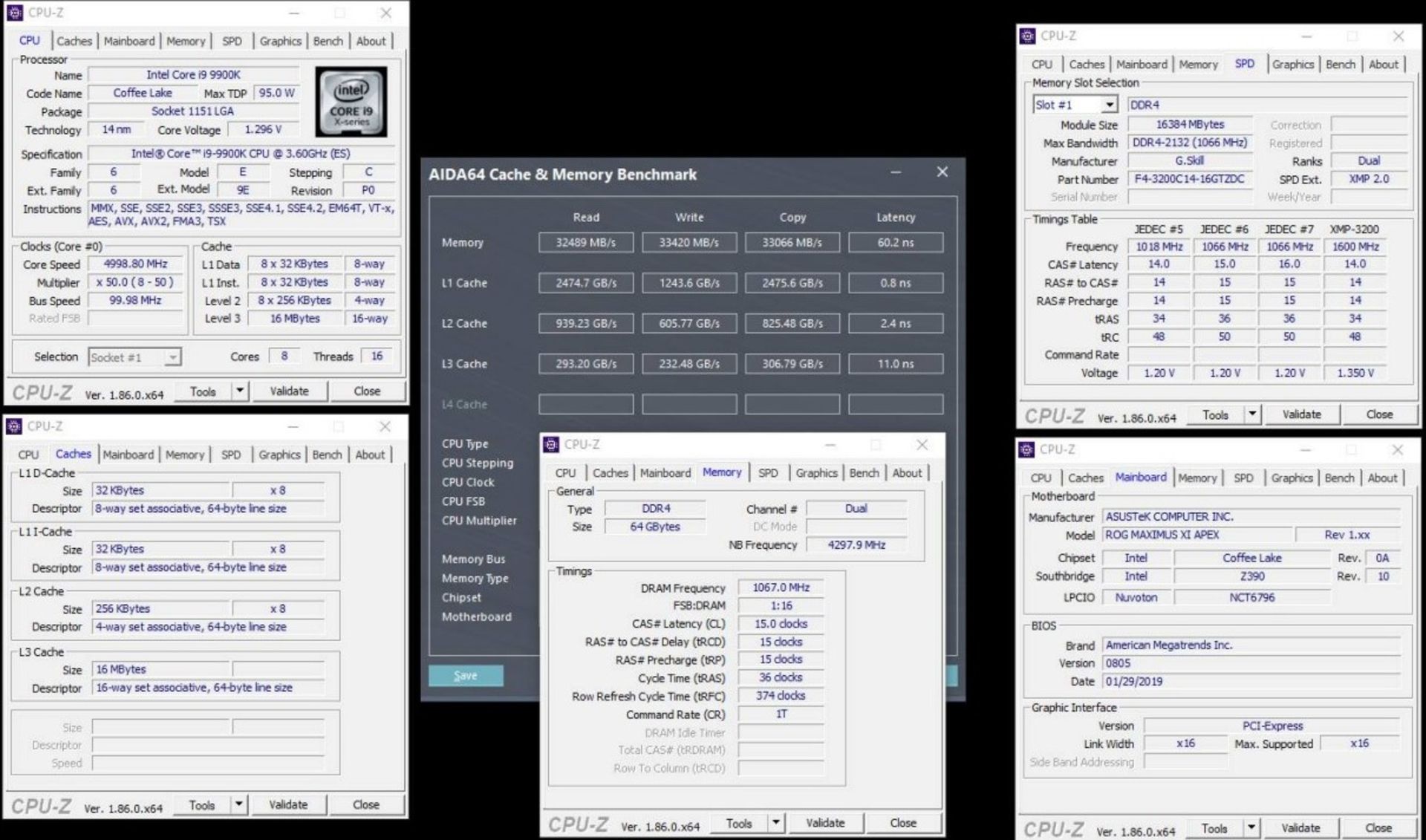Click the CPU-Z taskbar icon bottom-left
The image size is (1426, 840).
[x=13, y=429]
